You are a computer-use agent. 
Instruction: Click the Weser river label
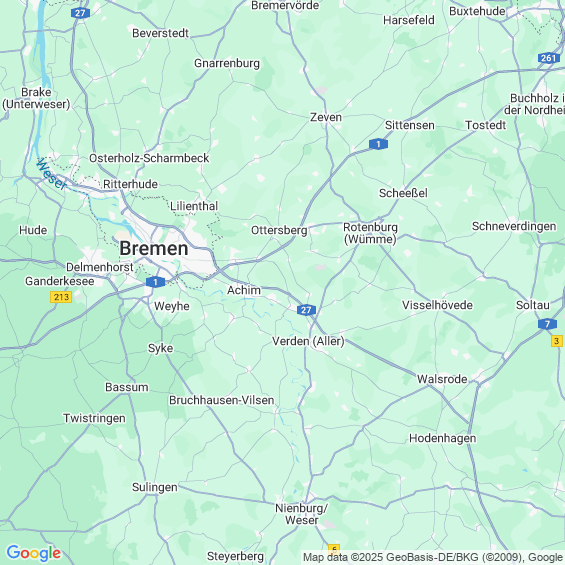[x=52, y=174]
